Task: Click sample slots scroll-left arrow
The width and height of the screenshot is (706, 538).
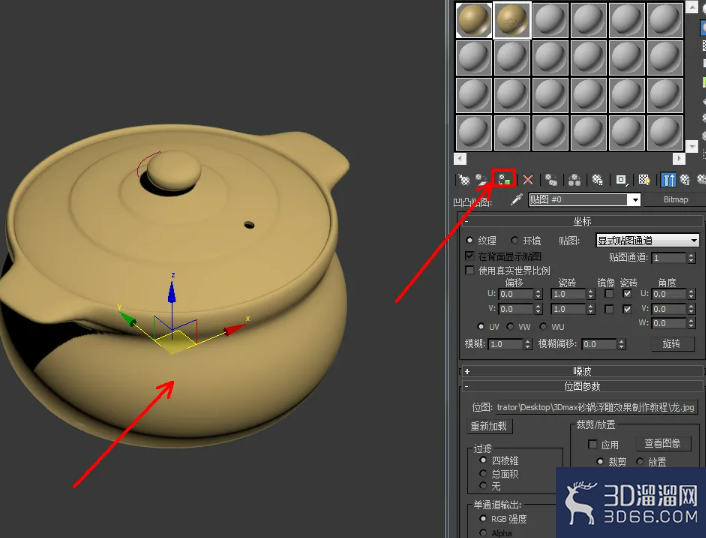Action: pyautogui.click(x=460, y=159)
